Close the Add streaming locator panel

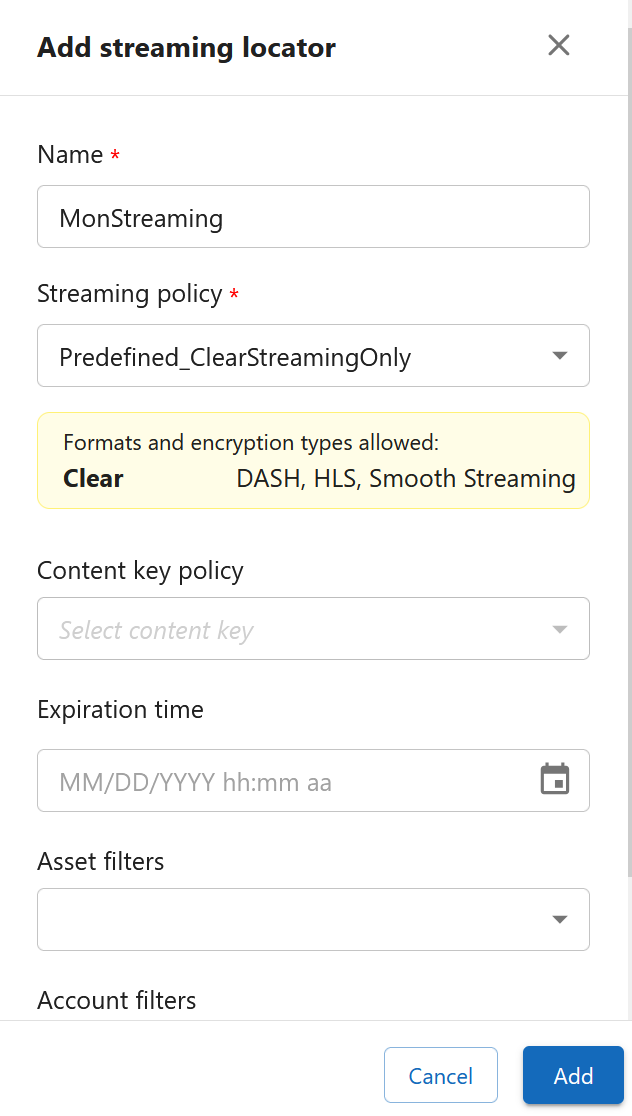(x=558, y=45)
